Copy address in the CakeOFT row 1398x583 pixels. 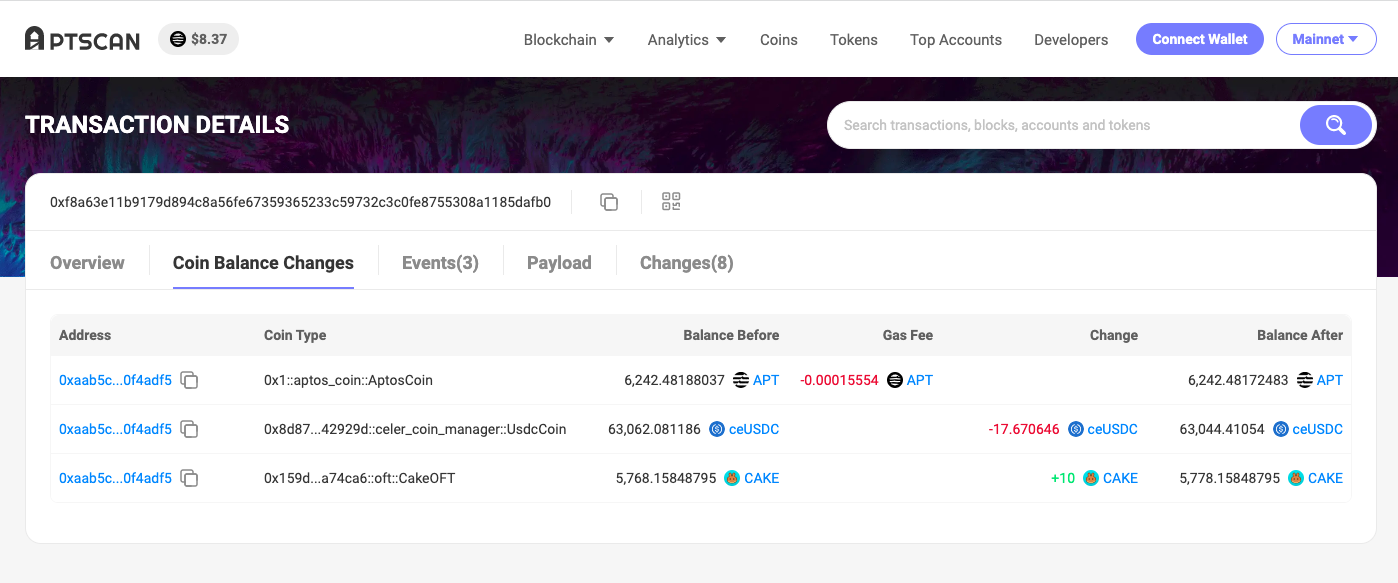point(189,478)
